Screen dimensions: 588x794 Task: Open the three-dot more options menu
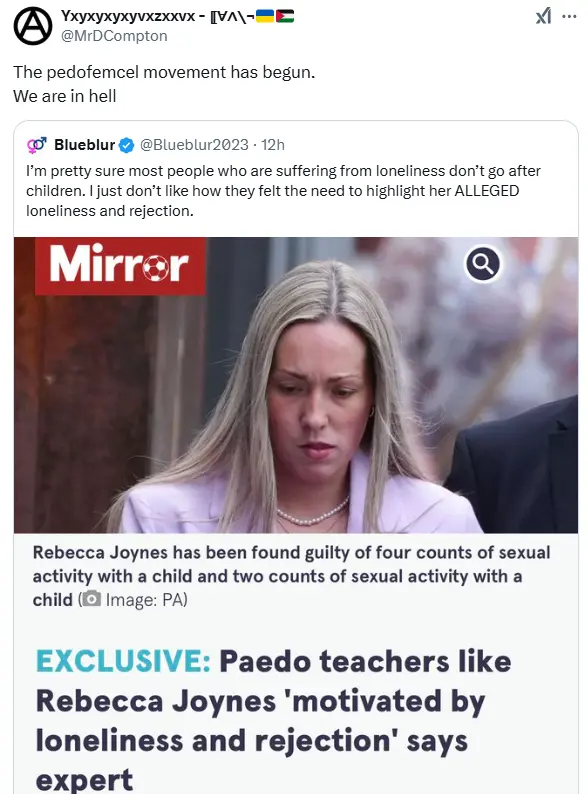569,17
